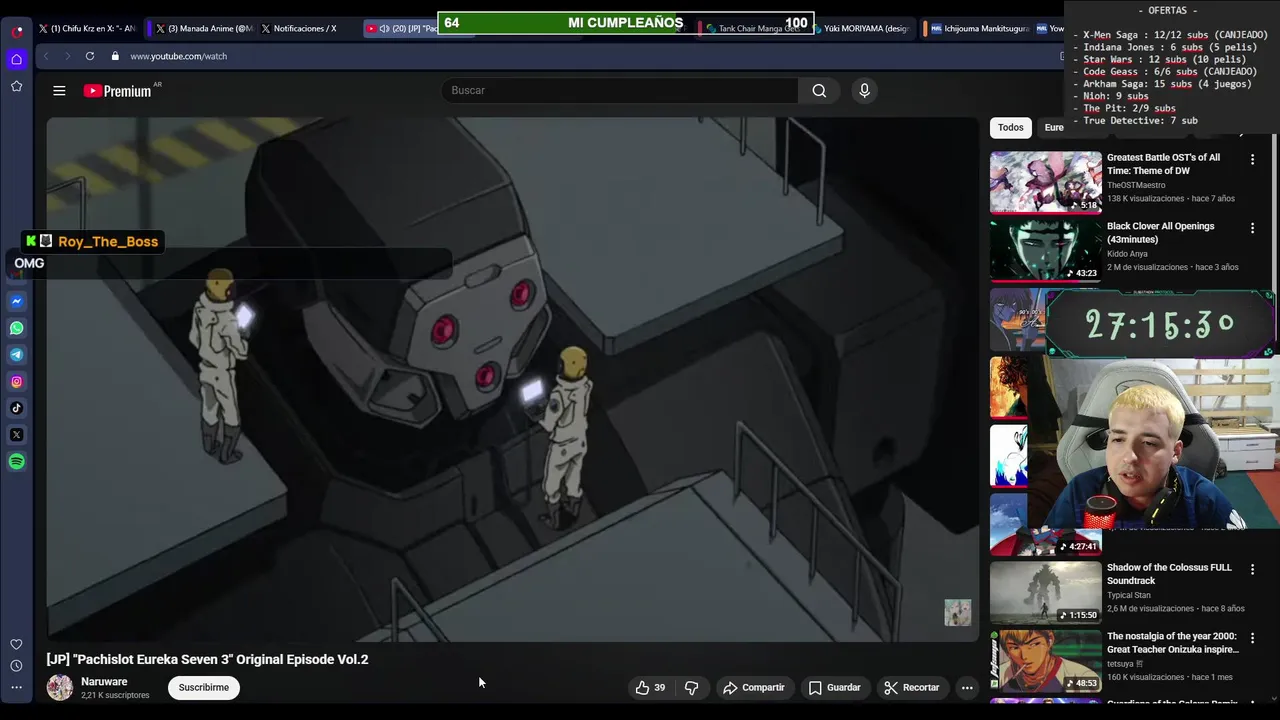Switch to the Notificaciones / X tab
The width and height of the screenshot is (1280, 720).
point(305,29)
